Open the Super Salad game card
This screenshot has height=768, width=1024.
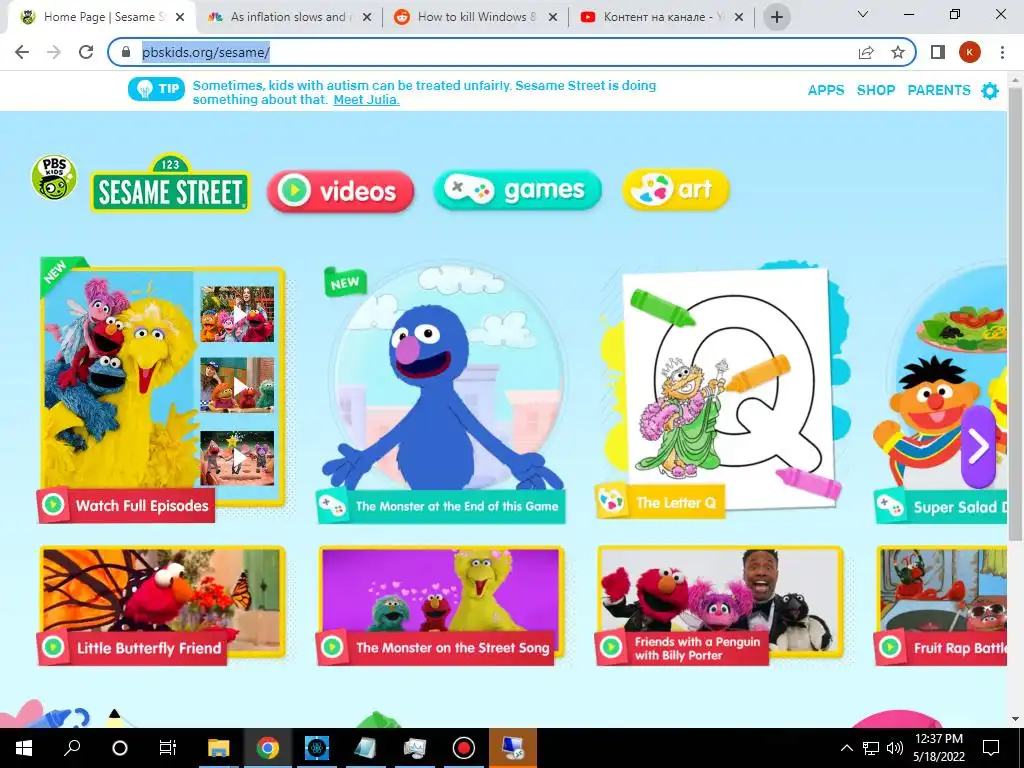pos(940,393)
